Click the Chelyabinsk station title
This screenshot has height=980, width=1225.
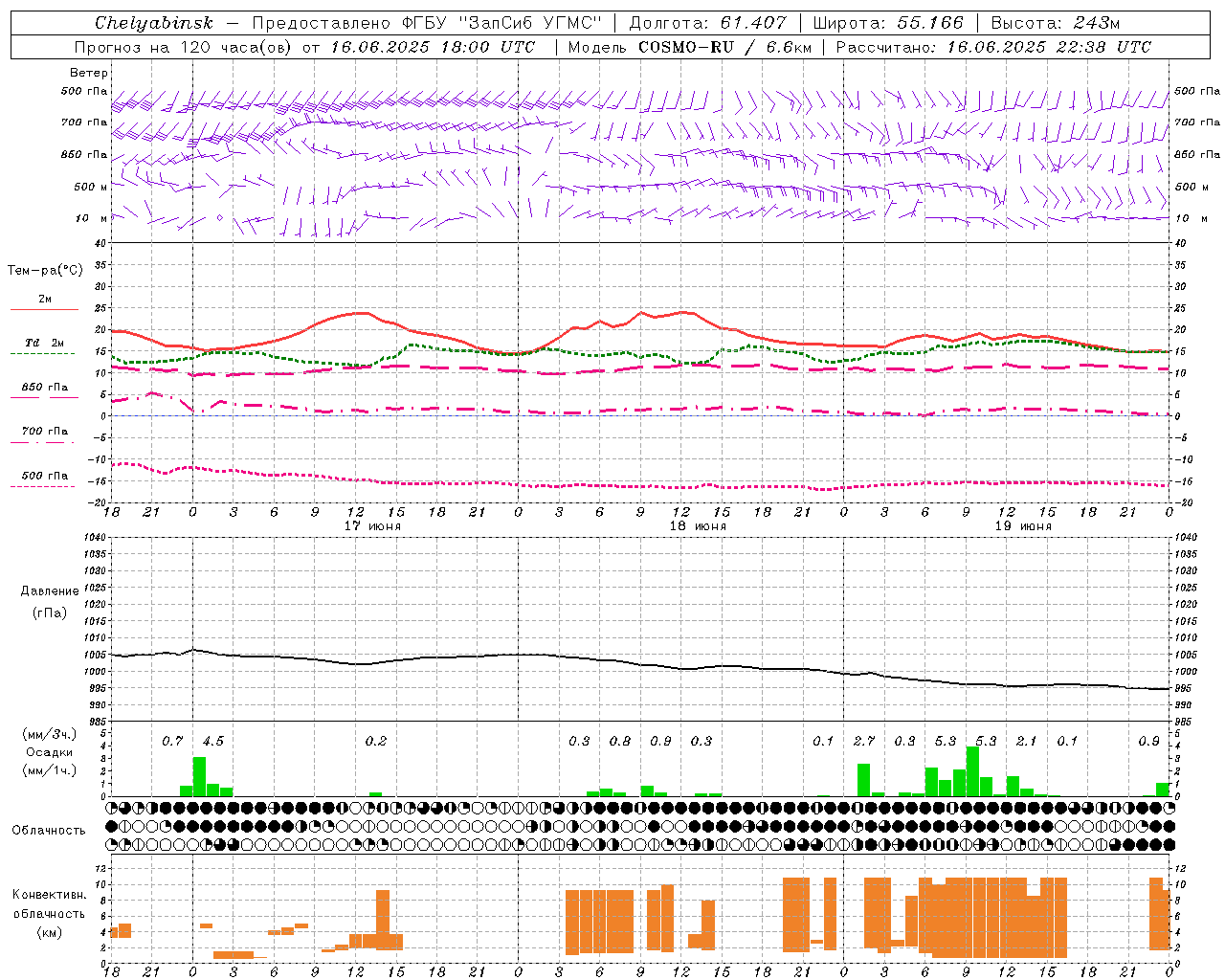coord(153,23)
